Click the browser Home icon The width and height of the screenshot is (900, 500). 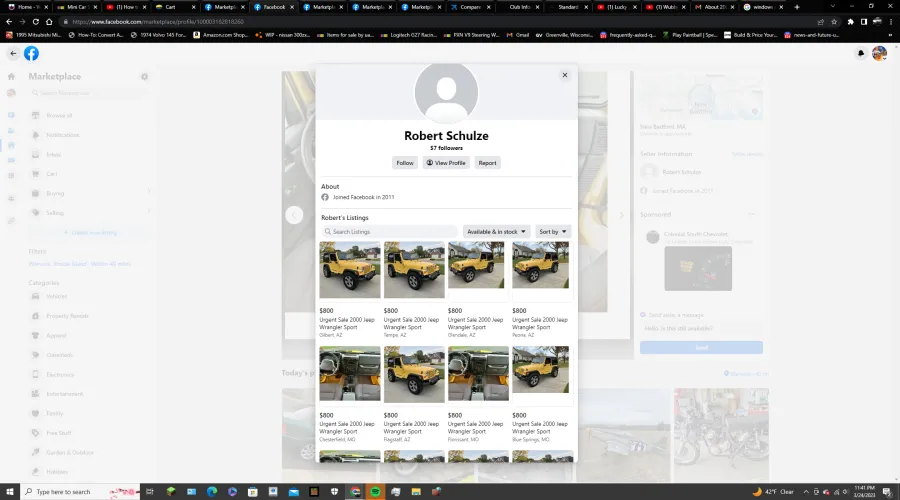click(x=49, y=22)
